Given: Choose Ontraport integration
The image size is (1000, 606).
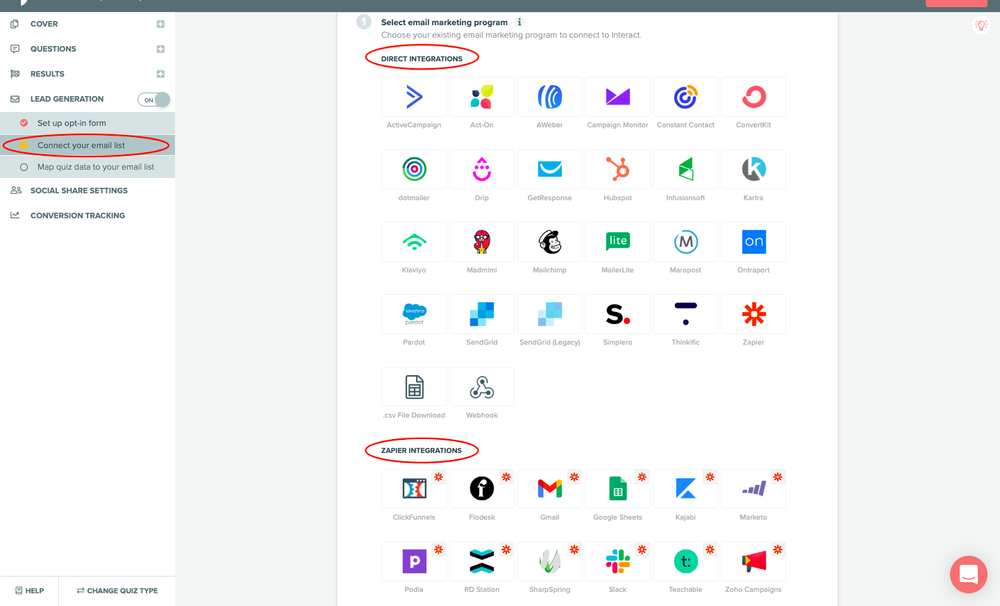Looking at the screenshot, I should click(753, 242).
